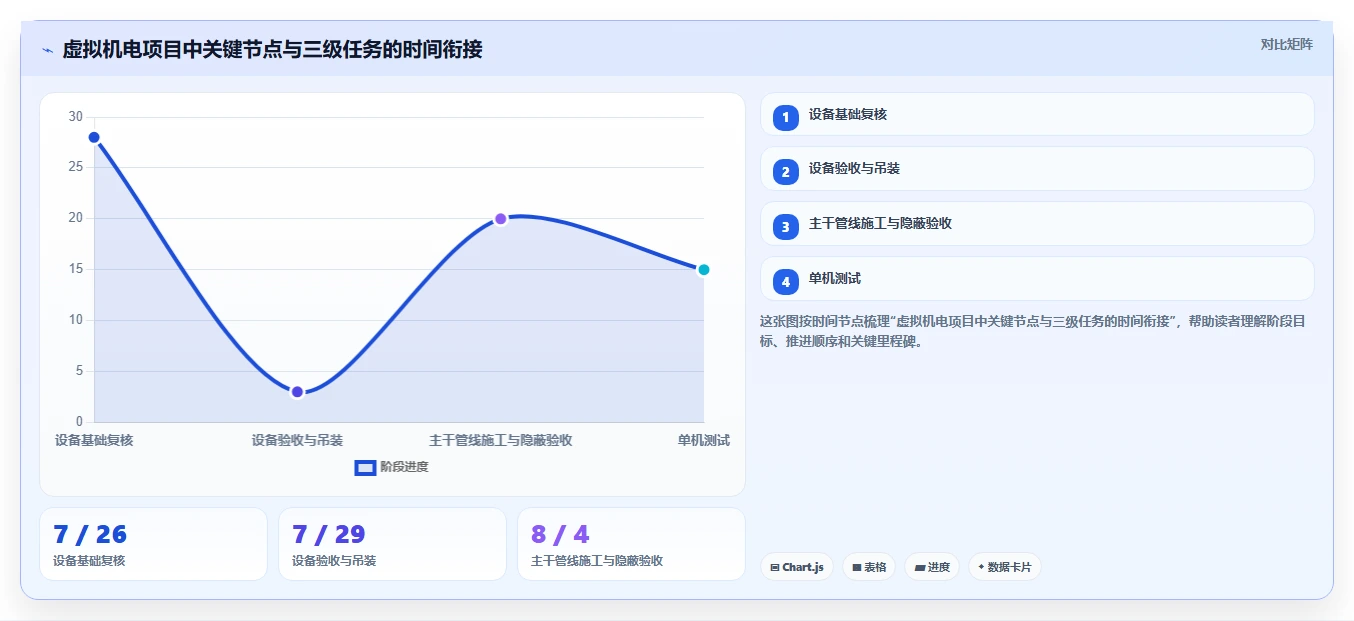This screenshot has width=1354, height=621.
Task: Click step number 4 badge for 单机测试
Action: pos(785,281)
